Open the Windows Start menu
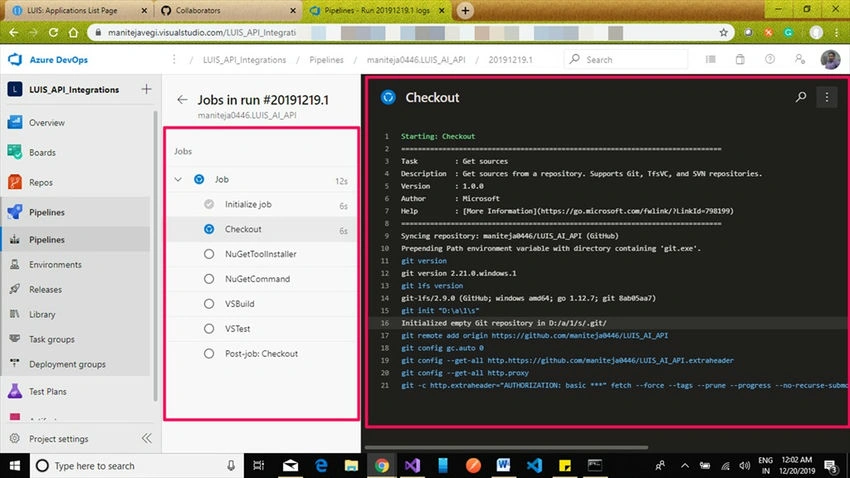The height and width of the screenshot is (478, 850). click(x=15, y=466)
